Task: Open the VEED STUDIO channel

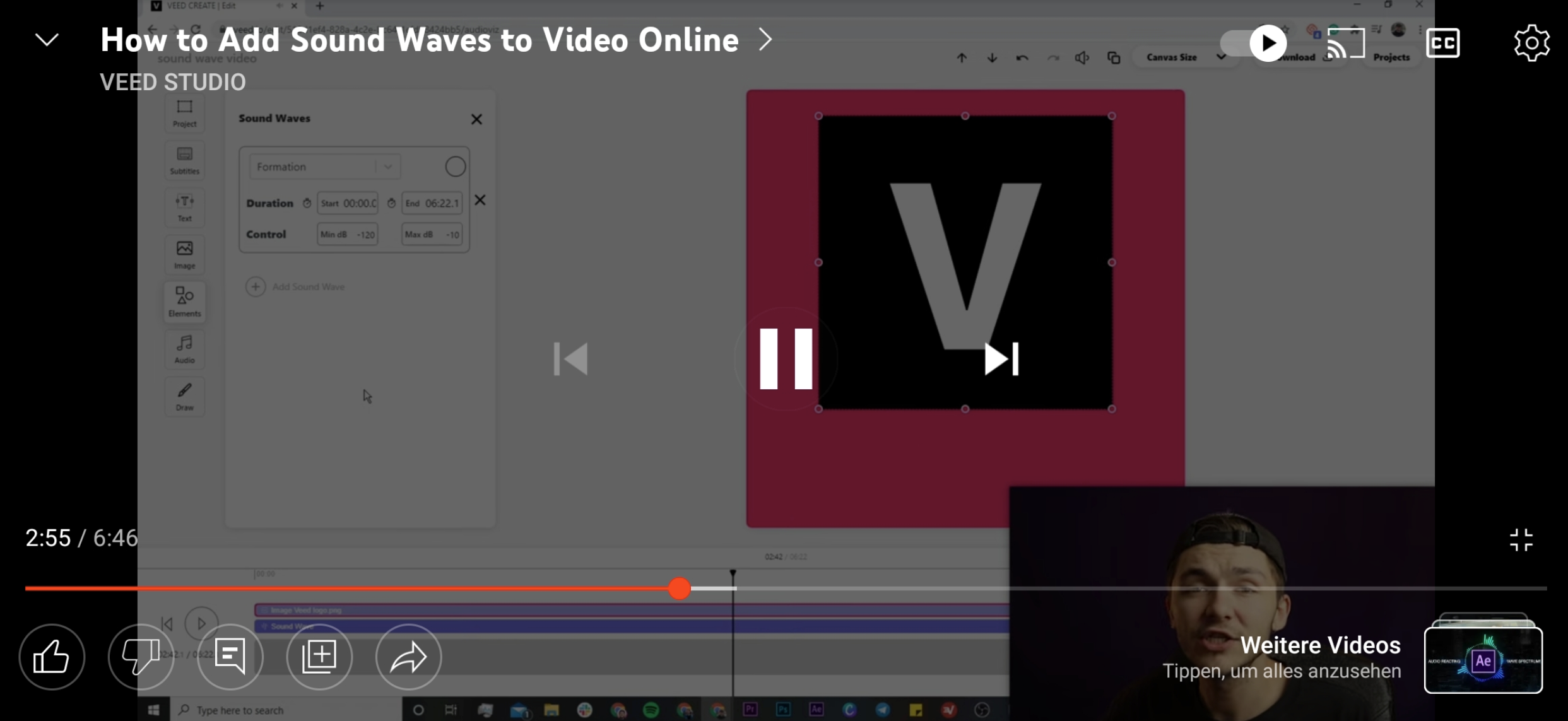Action: tap(173, 82)
